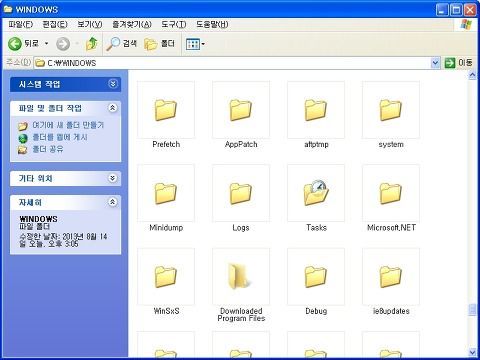Collapse the 파일 및 폴더 작업 panel
This screenshot has height=360, width=480.
(113, 108)
